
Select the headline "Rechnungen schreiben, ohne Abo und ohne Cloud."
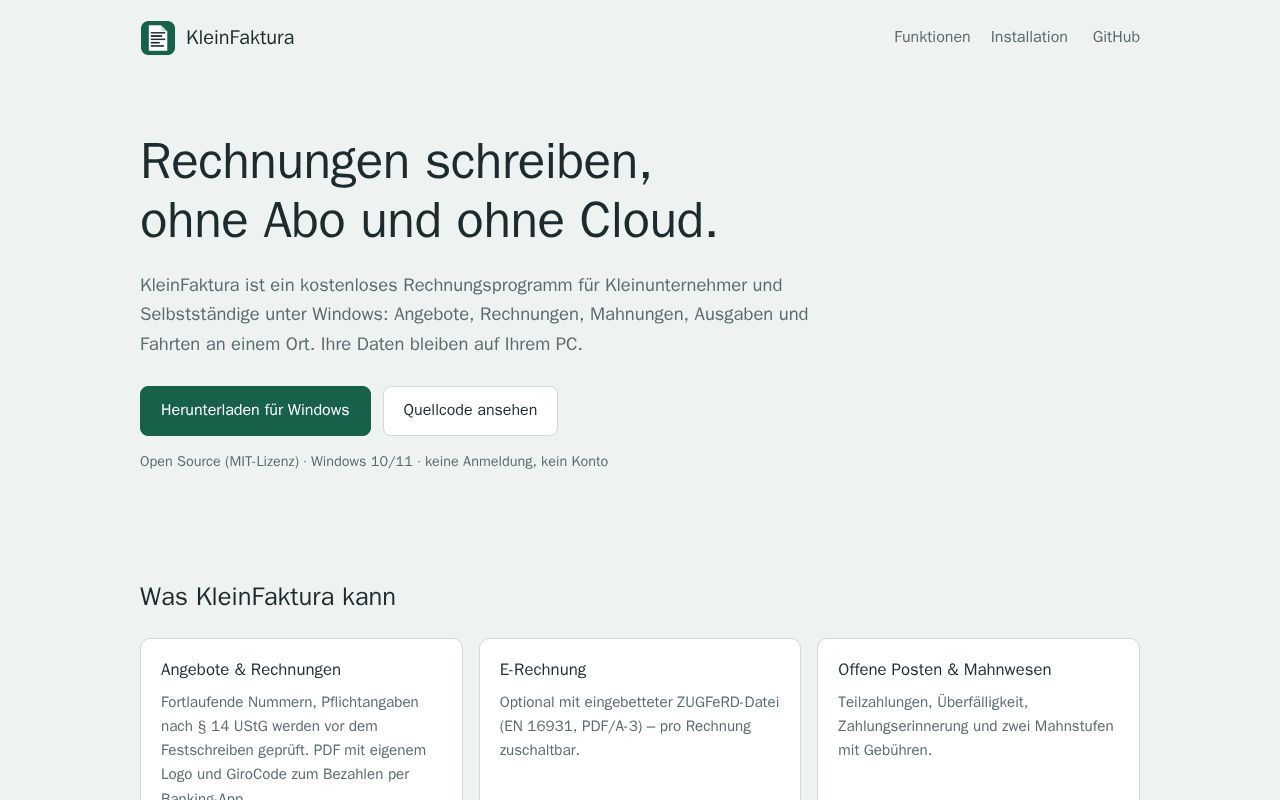429,190
